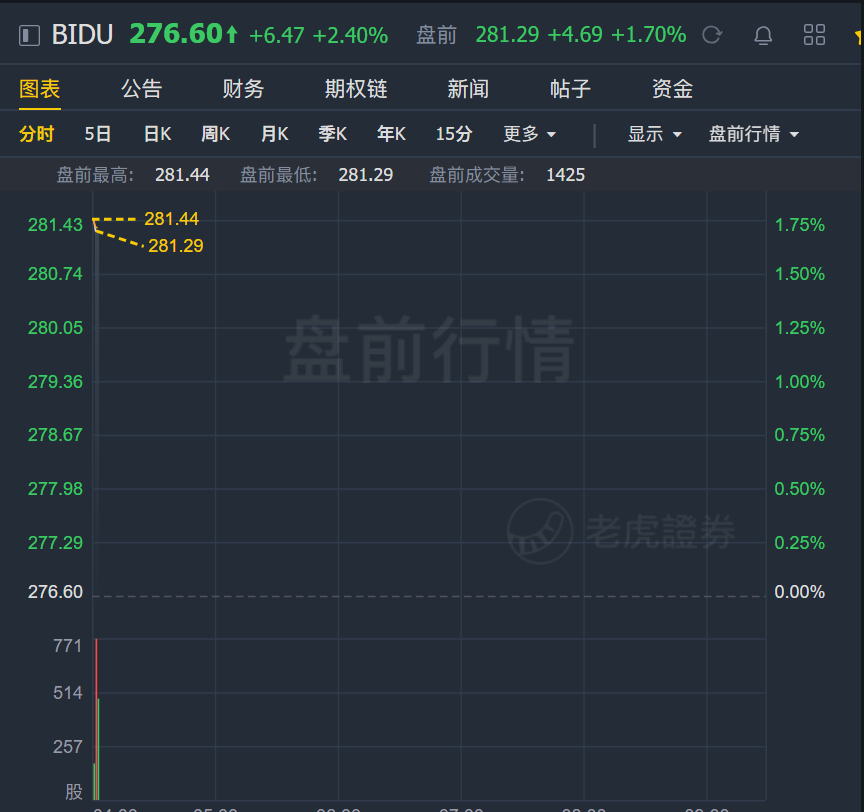Click the 281.44 high price marker
864x812 pixels.
171,219
